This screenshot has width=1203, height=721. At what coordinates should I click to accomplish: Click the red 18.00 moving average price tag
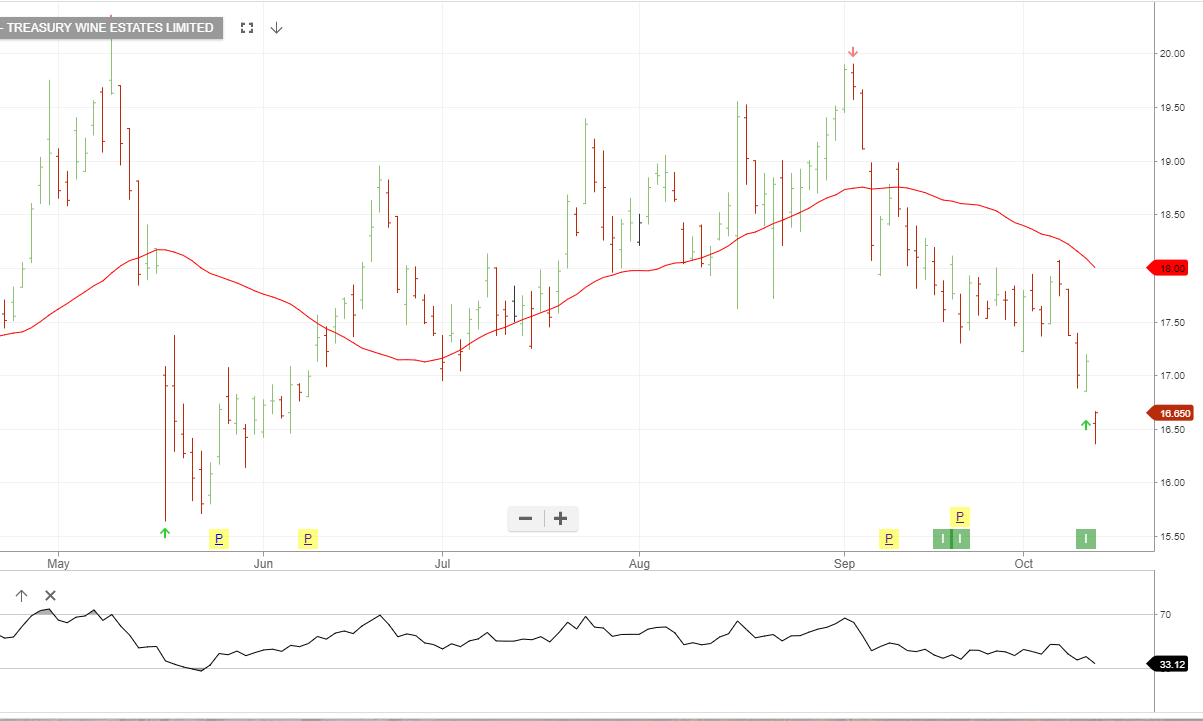tap(1169, 268)
